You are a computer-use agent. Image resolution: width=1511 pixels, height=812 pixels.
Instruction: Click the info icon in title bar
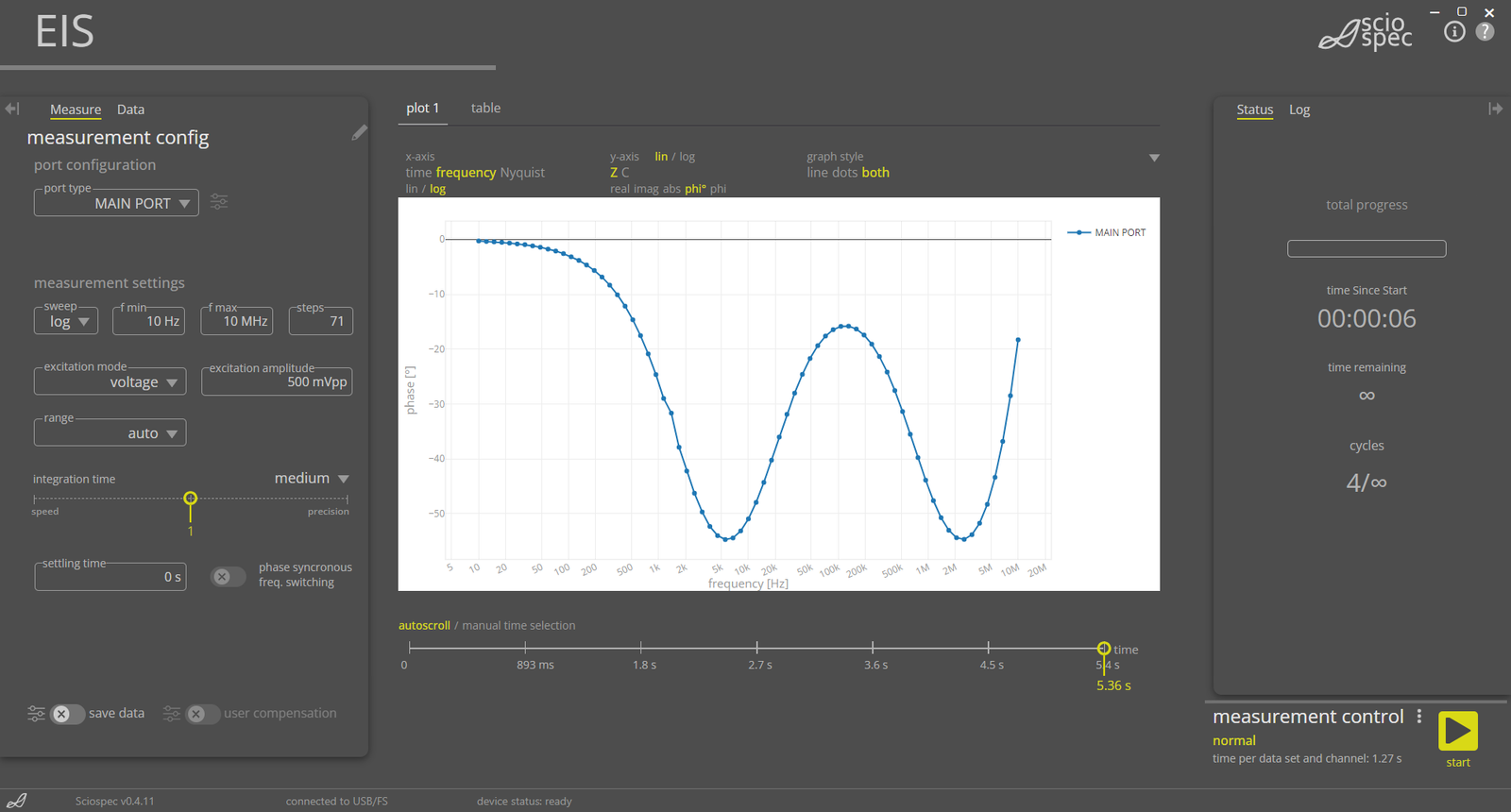click(x=1454, y=32)
